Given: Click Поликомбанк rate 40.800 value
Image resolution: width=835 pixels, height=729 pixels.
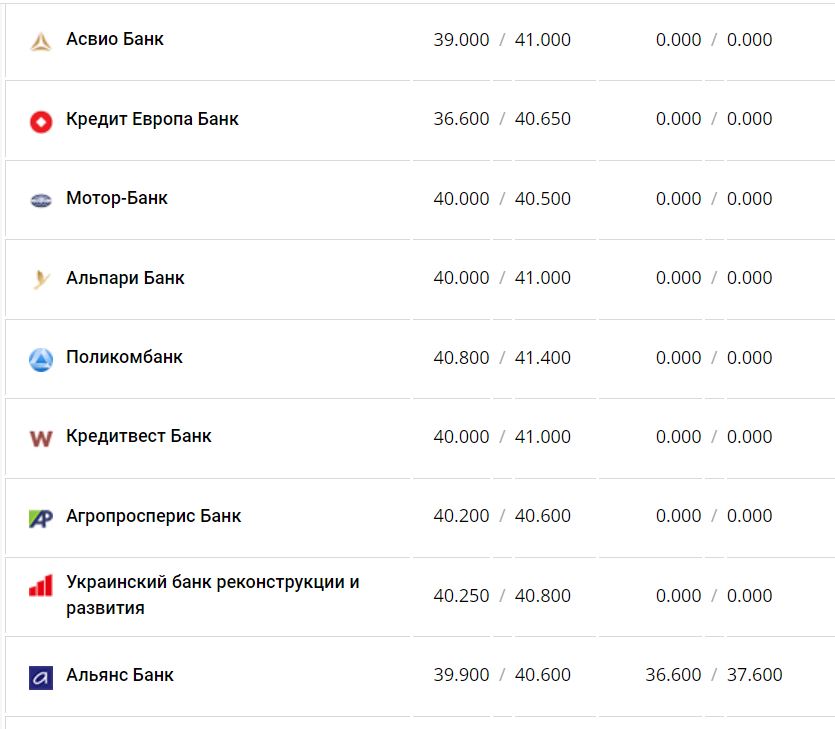Looking at the screenshot, I should (x=461, y=357).
